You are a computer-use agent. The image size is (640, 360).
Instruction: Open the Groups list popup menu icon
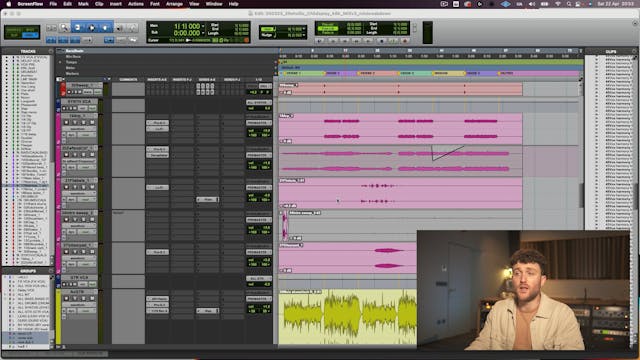point(51,271)
